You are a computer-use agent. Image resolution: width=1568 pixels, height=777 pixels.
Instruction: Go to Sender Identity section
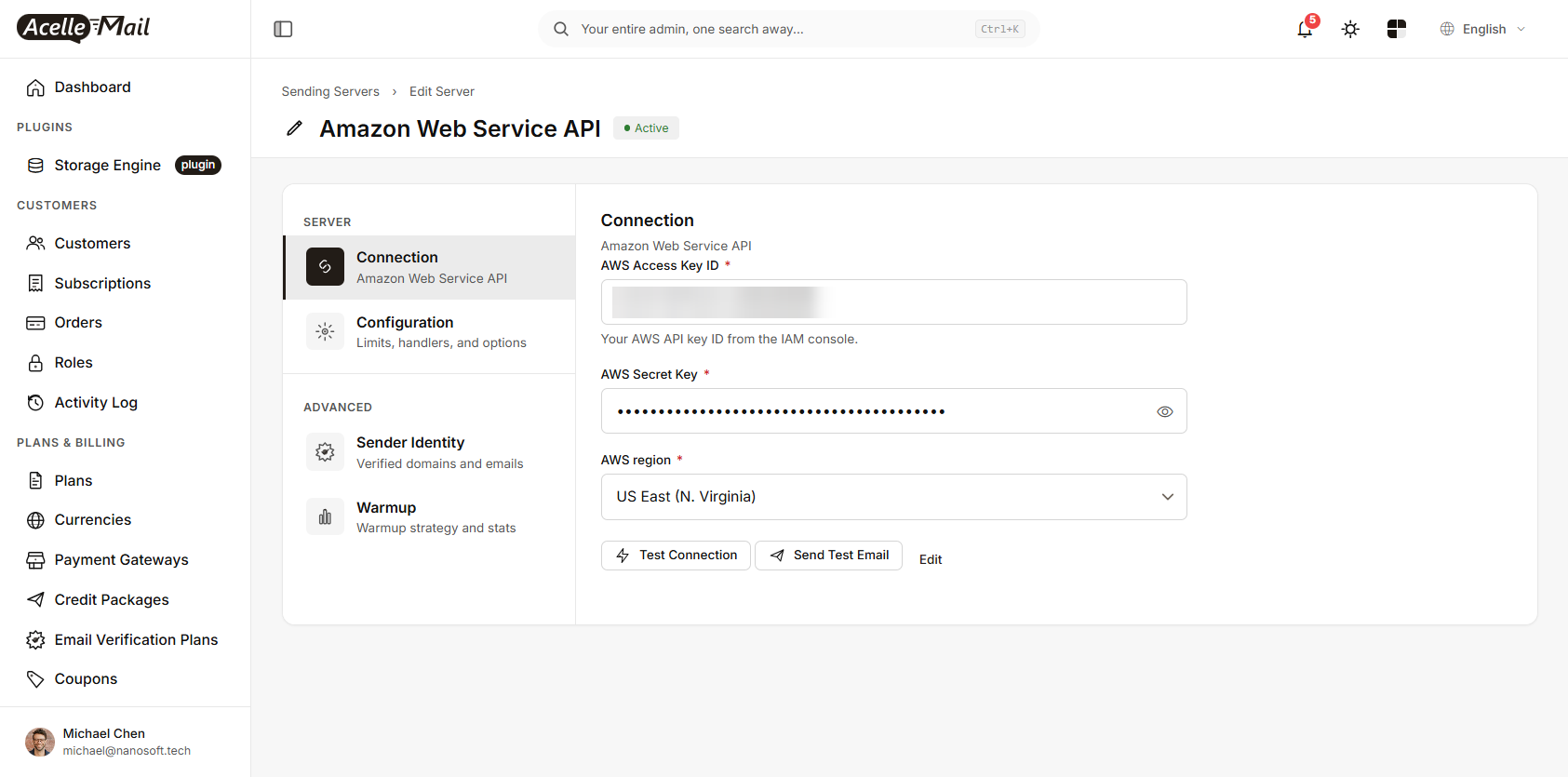coord(429,452)
